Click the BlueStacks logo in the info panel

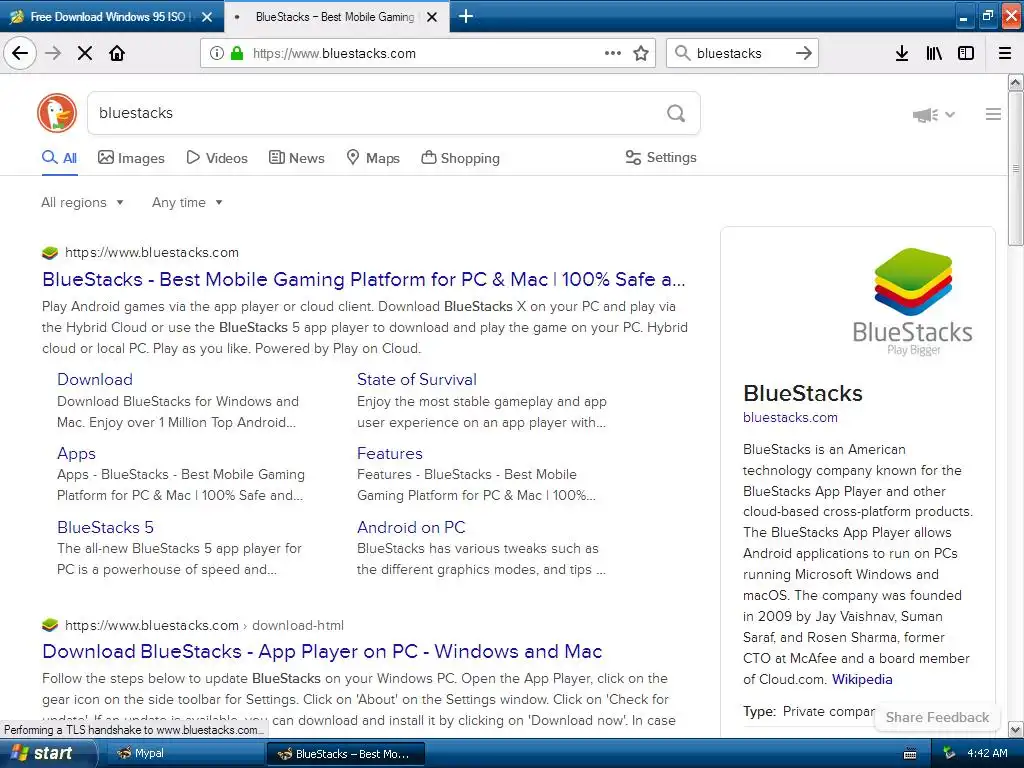[913, 301]
